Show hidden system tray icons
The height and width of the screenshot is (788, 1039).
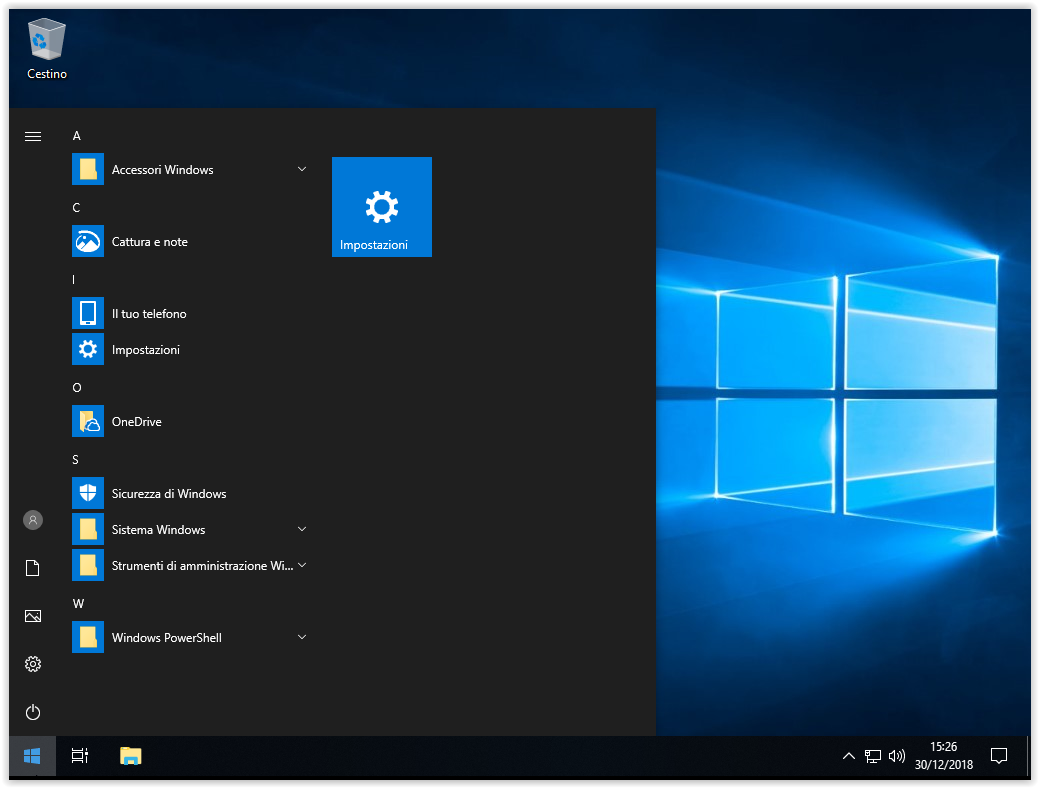tap(848, 756)
